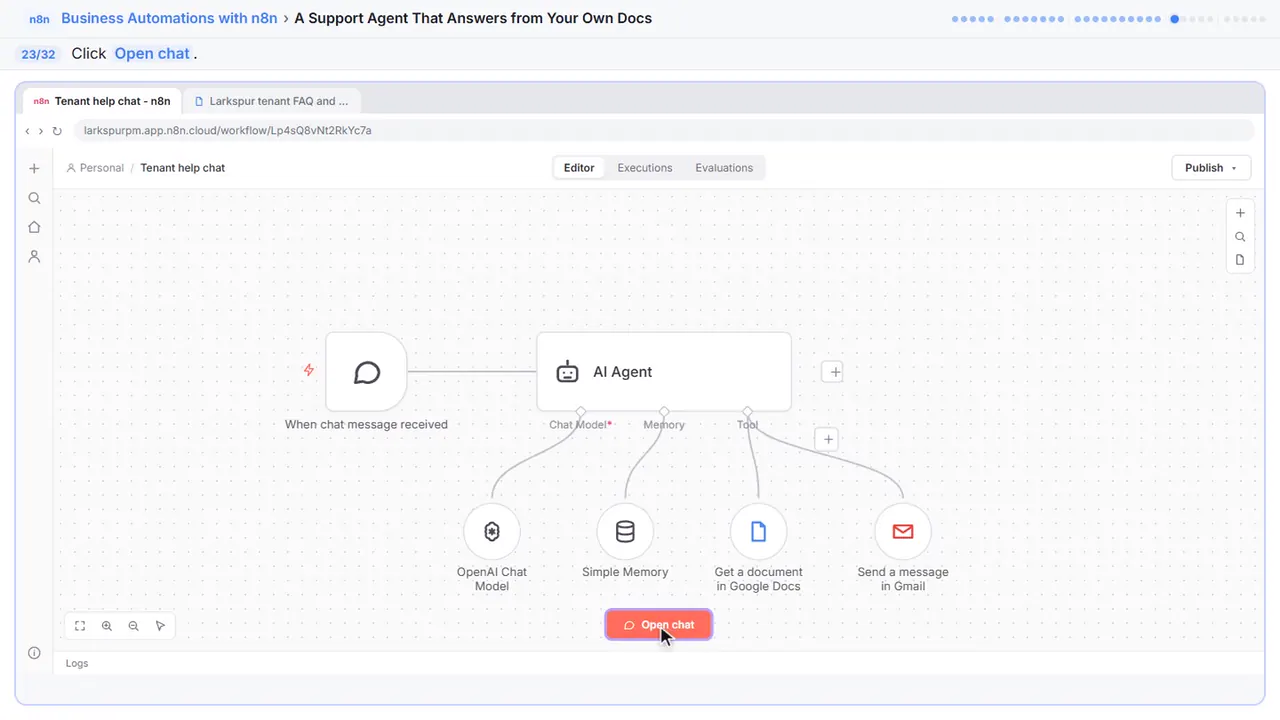Screen dimensions: 1280x720
Task: Click the browser address bar URL
Action: [228, 131]
